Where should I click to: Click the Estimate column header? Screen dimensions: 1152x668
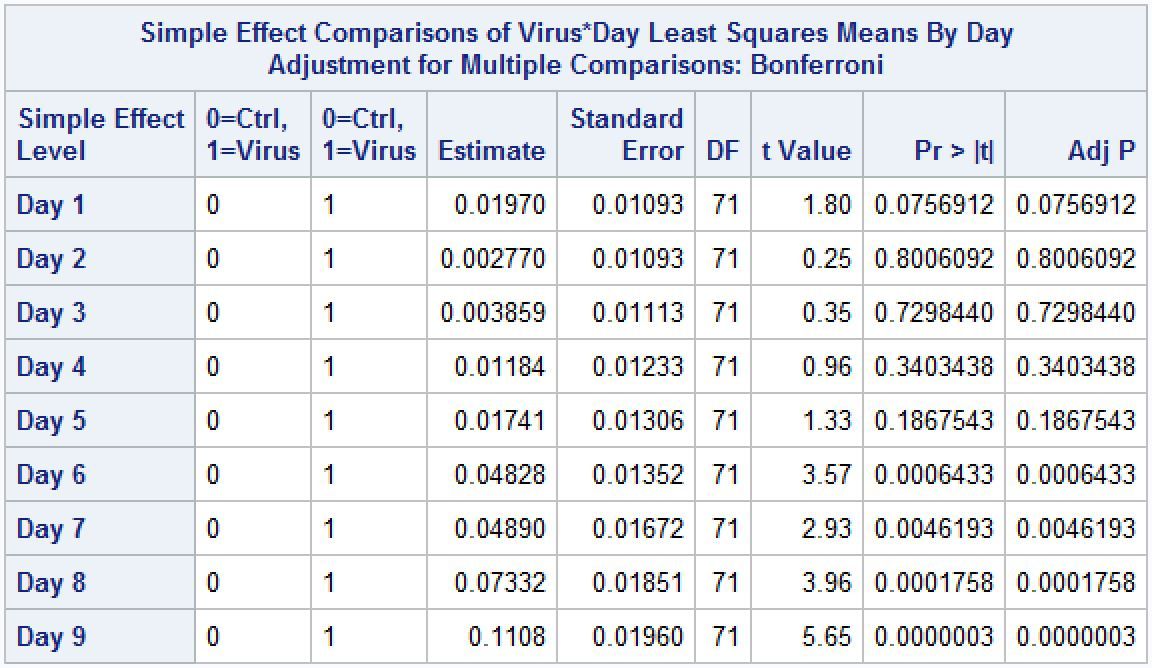tap(491, 151)
